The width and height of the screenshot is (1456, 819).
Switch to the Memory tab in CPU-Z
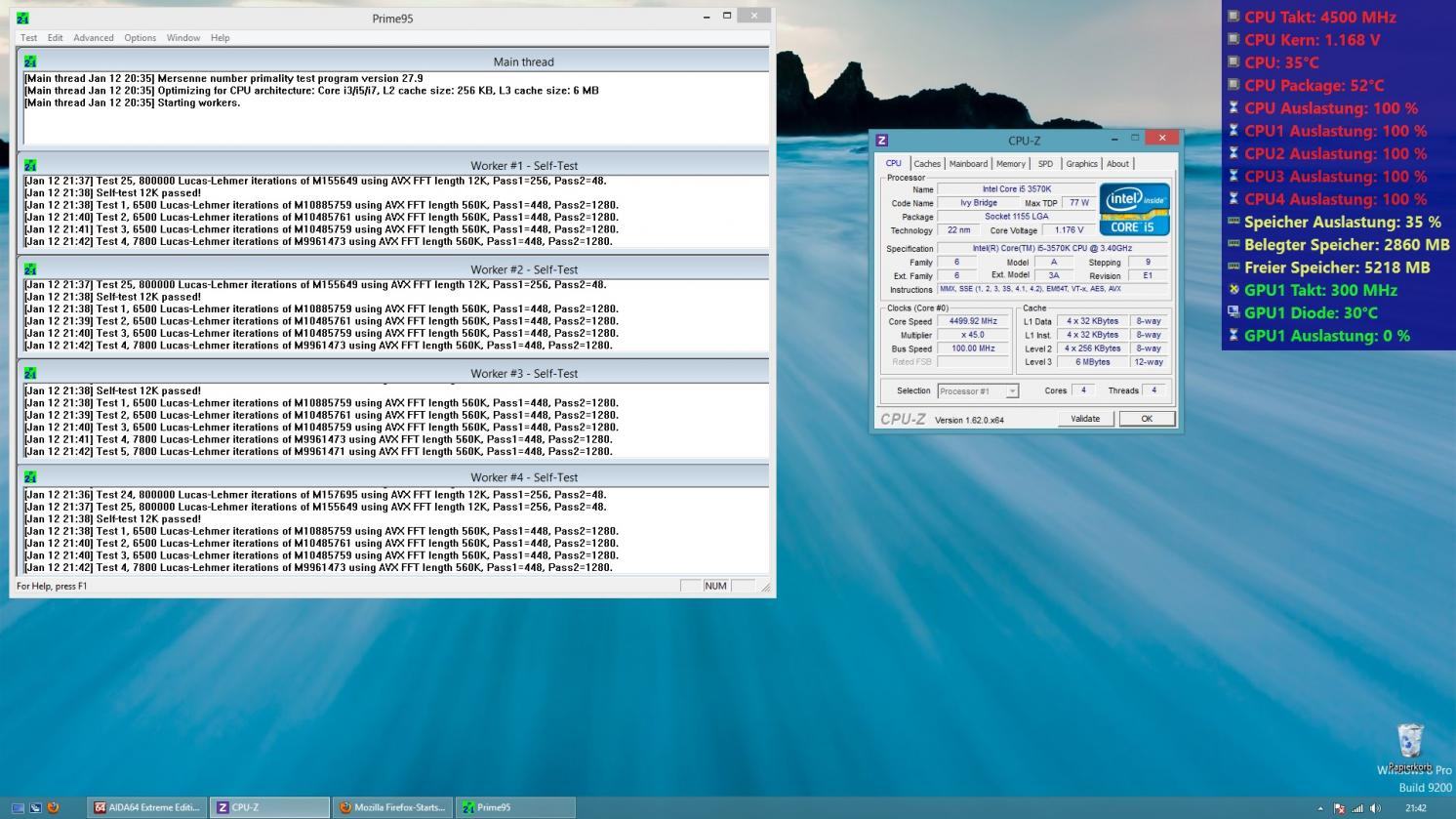click(x=1010, y=164)
